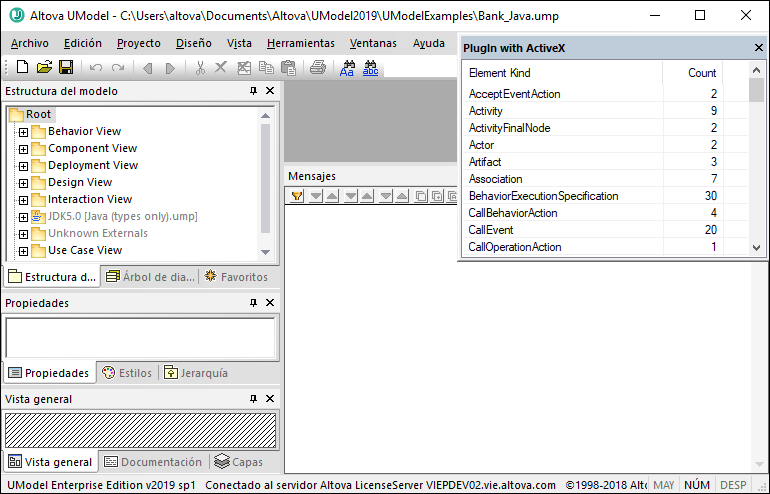Pin the Vista general panel
The image size is (770, 494).
pyautogui.click(x=253, y=399)
